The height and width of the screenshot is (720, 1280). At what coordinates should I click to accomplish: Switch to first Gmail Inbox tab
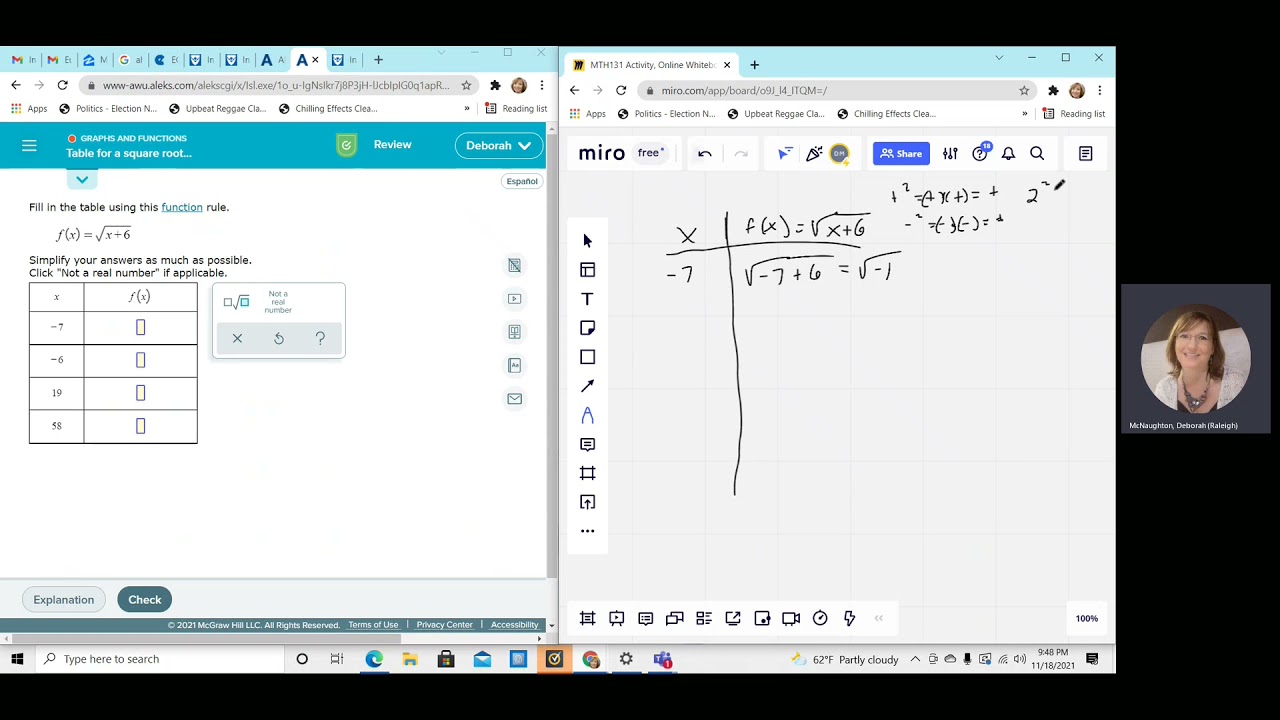(x=24, y=60)
